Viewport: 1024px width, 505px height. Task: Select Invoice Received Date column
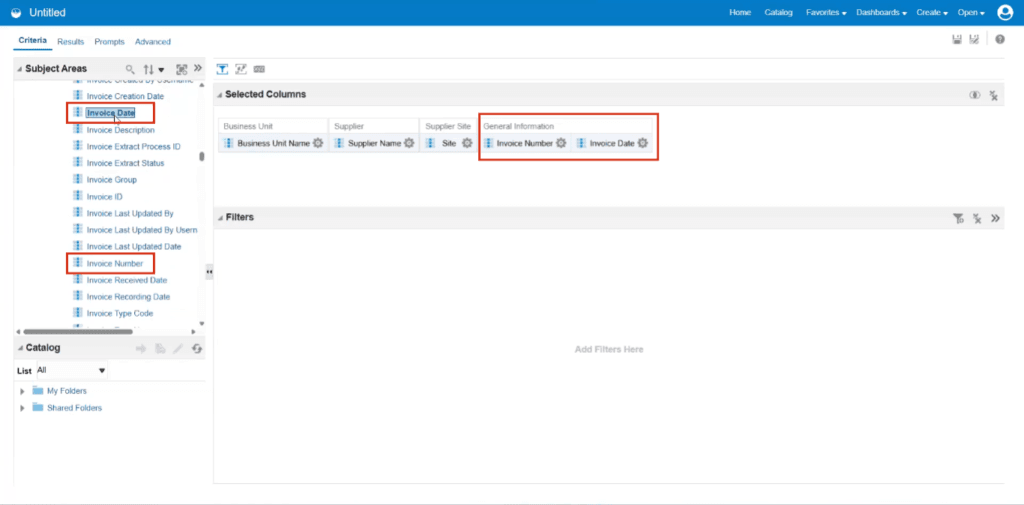pyautogui.click(x=127, y=280)
